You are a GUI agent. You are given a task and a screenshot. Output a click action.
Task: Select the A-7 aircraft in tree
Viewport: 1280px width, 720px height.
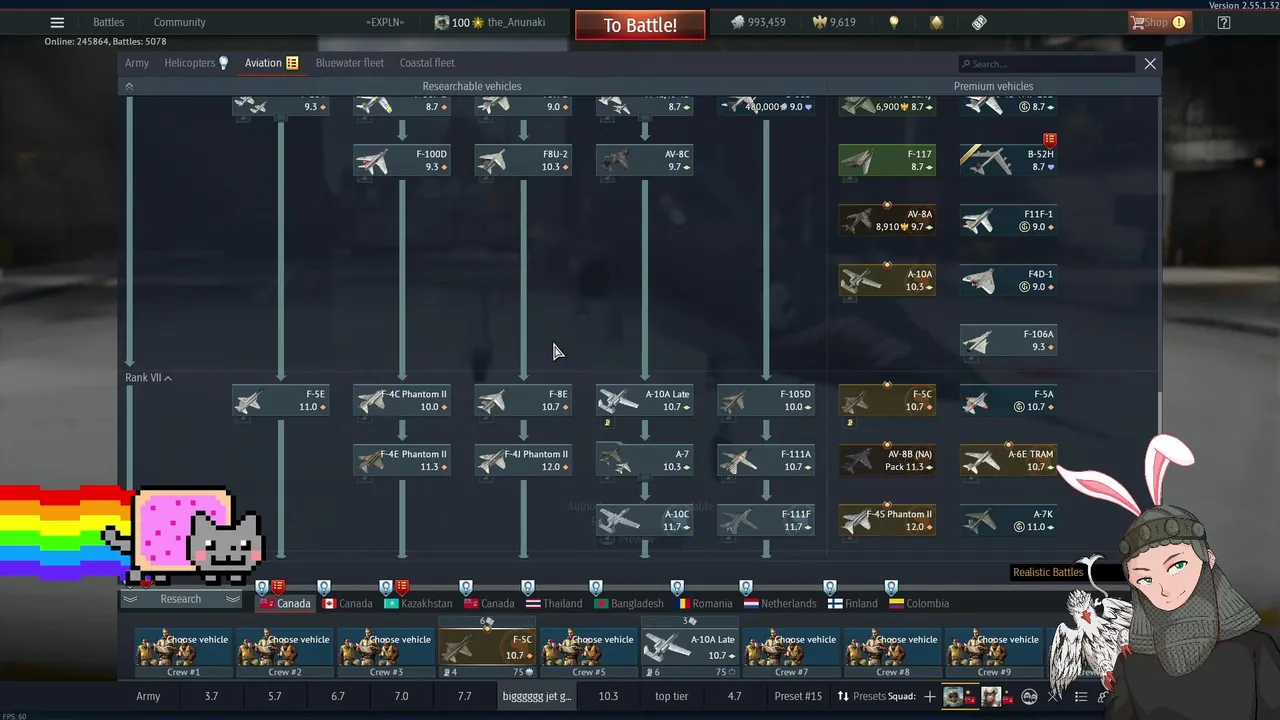pos(644,460)
